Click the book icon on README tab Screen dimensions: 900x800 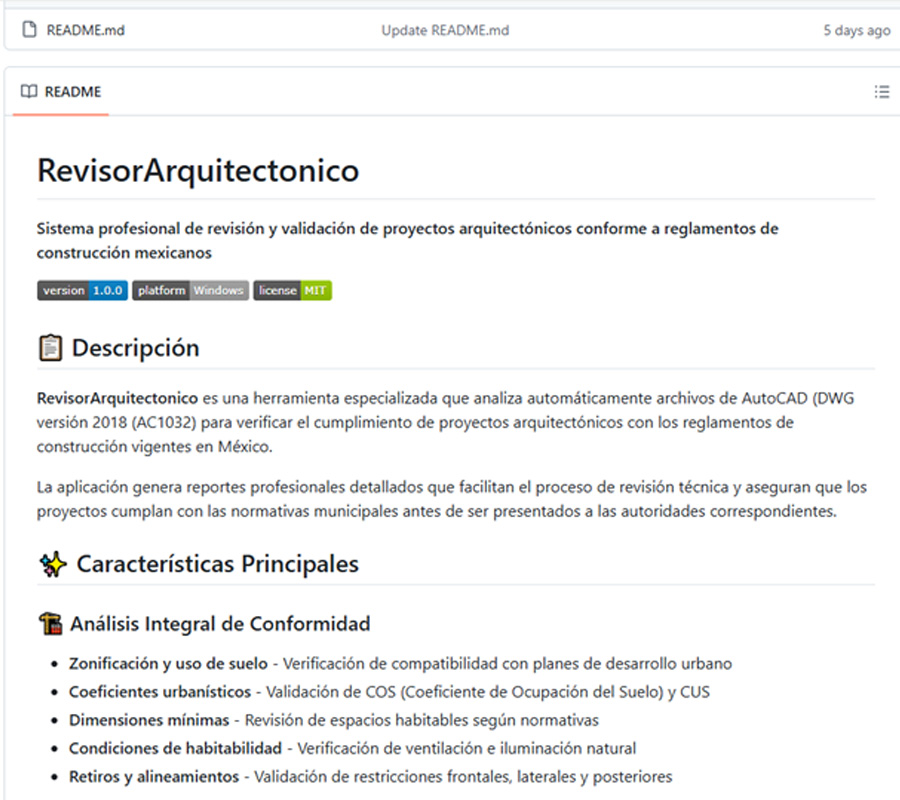tap(29, 91)
